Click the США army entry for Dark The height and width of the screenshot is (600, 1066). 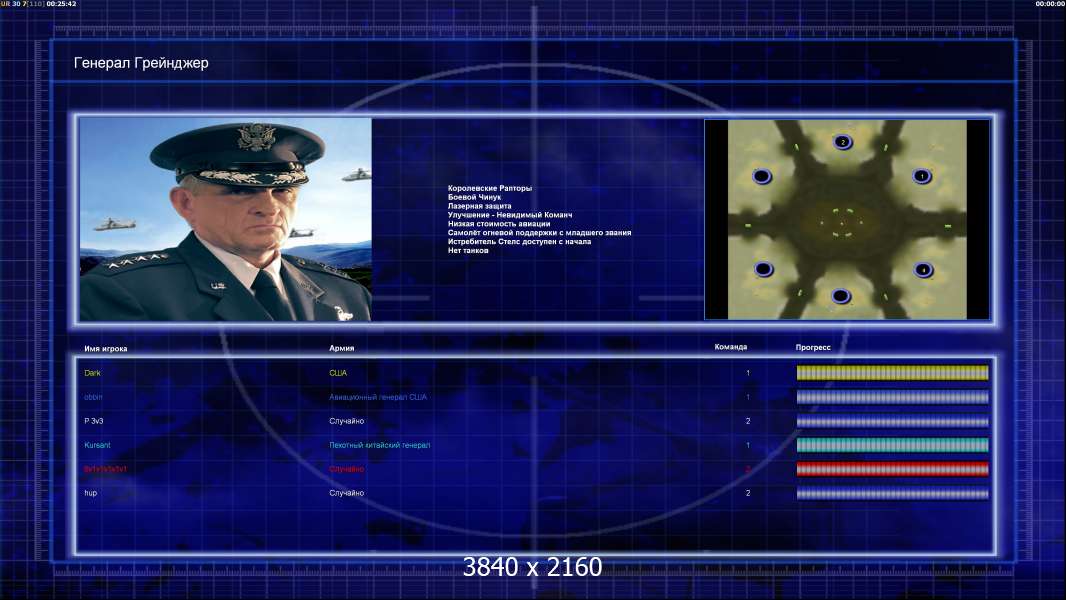click(x=338, y=373)
